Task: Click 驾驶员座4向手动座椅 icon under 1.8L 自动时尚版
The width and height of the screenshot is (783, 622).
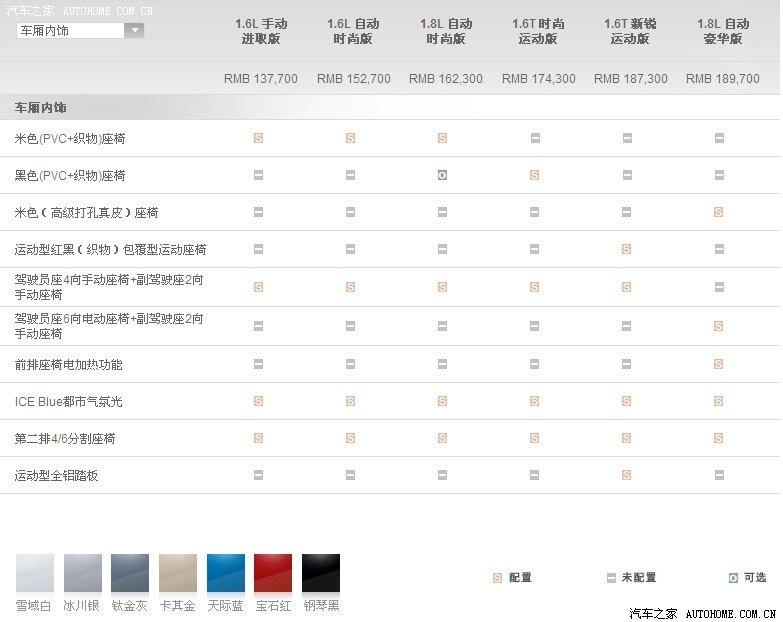Action: coord(442,287)
